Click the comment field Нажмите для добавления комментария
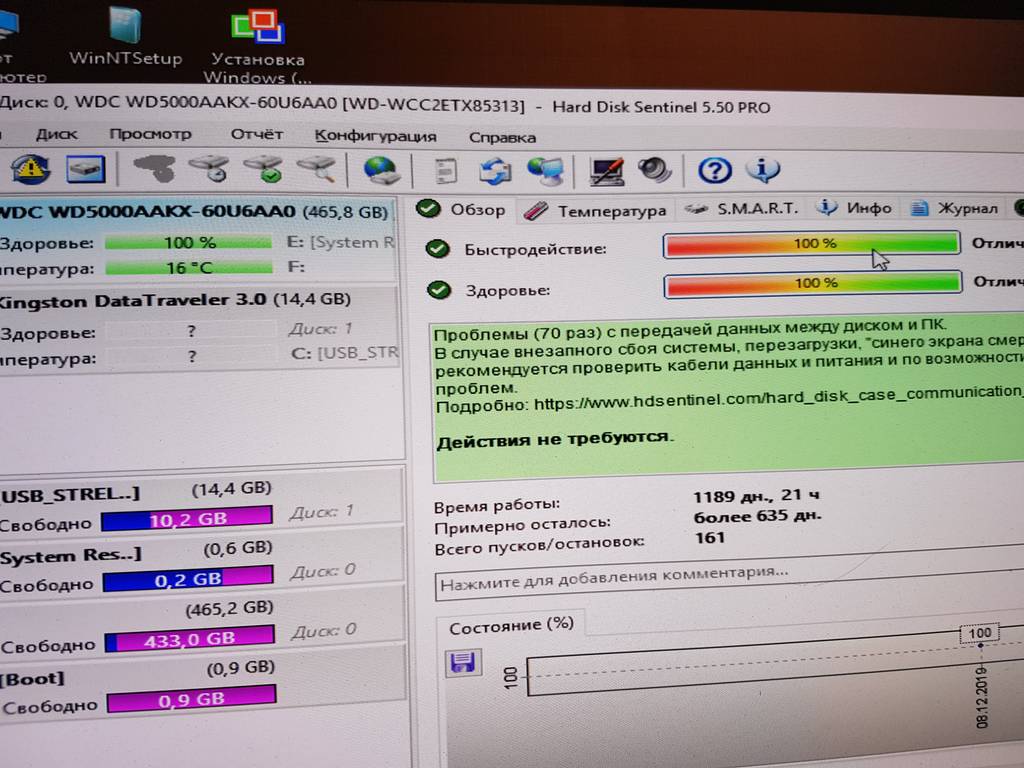Image resolution: width=1024 pixels, height=768 pixels. (729, 575)
